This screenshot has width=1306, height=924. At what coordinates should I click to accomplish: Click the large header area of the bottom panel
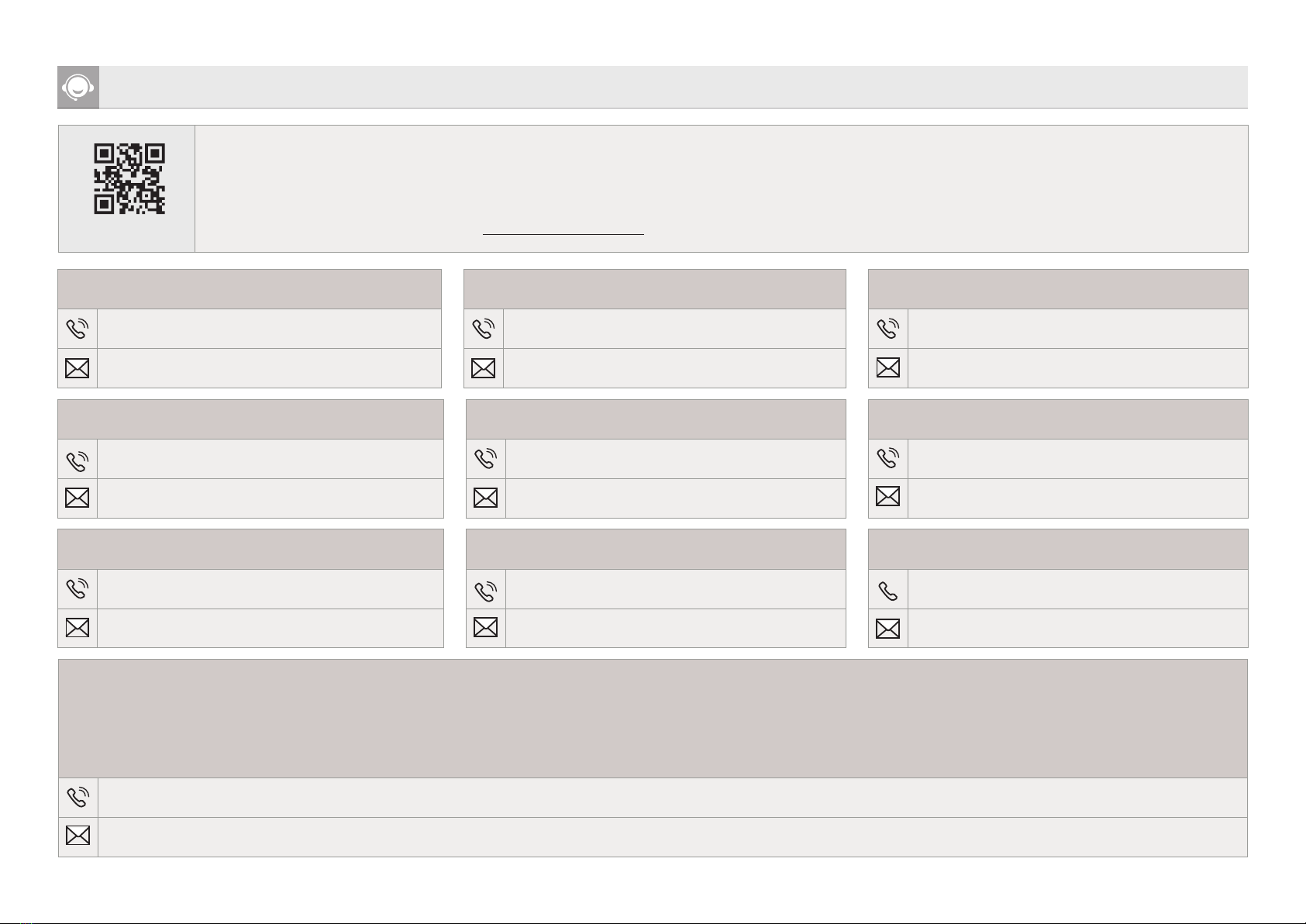click(x=653, y=719)
